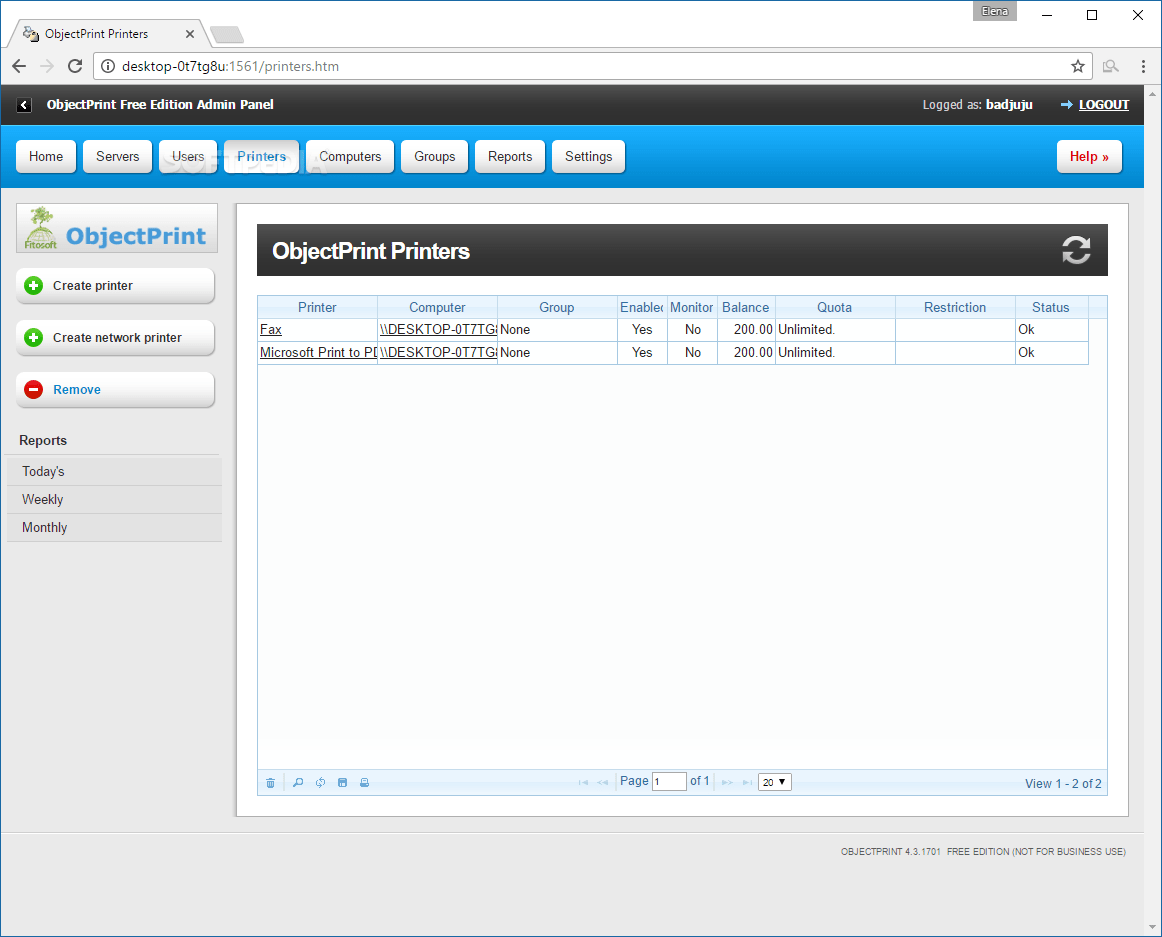Close the ObjectPrint Printers browser tab
This screenshot has height=937, width=1162.
(x=190, y=34)
